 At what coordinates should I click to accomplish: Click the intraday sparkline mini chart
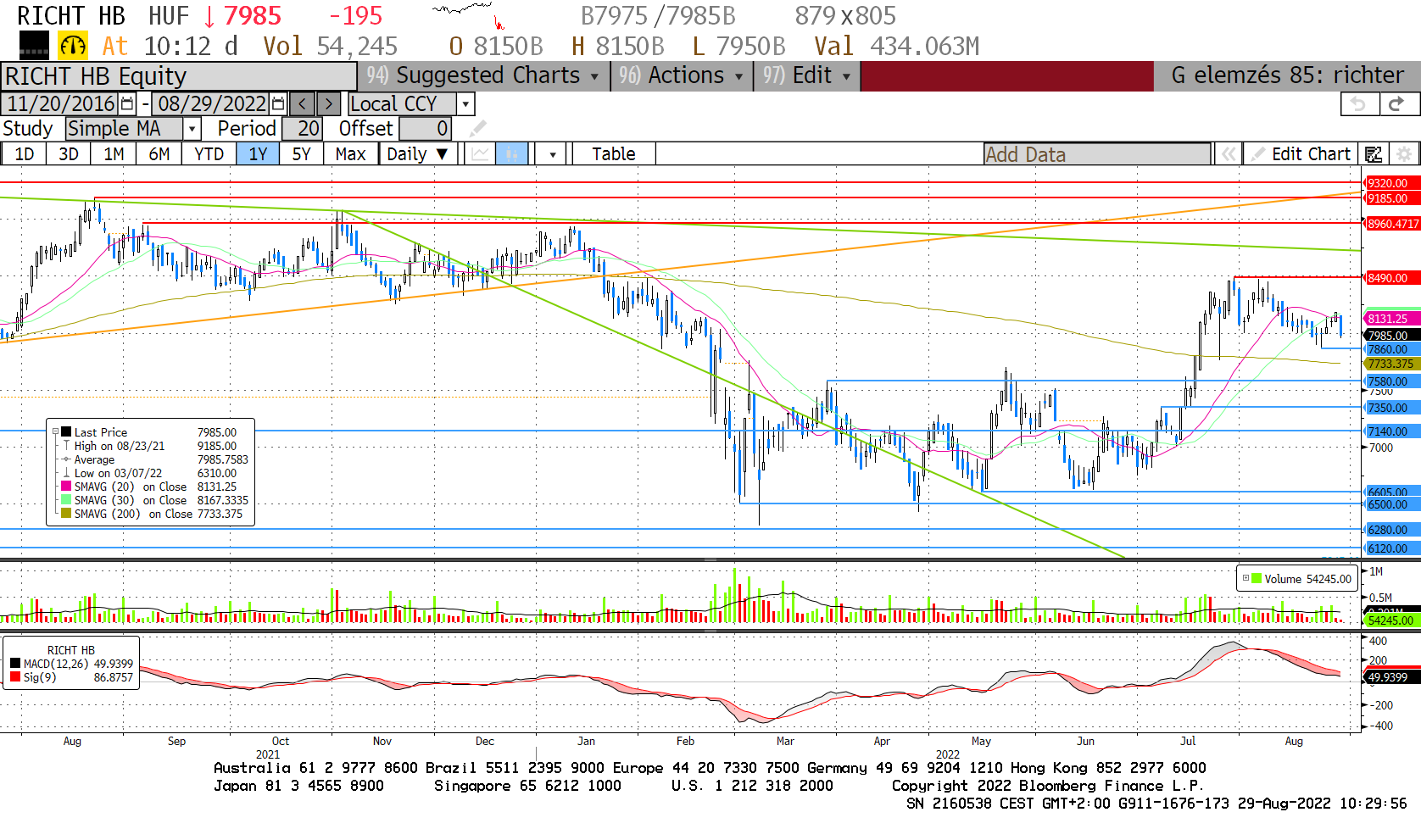click(468, 15)
